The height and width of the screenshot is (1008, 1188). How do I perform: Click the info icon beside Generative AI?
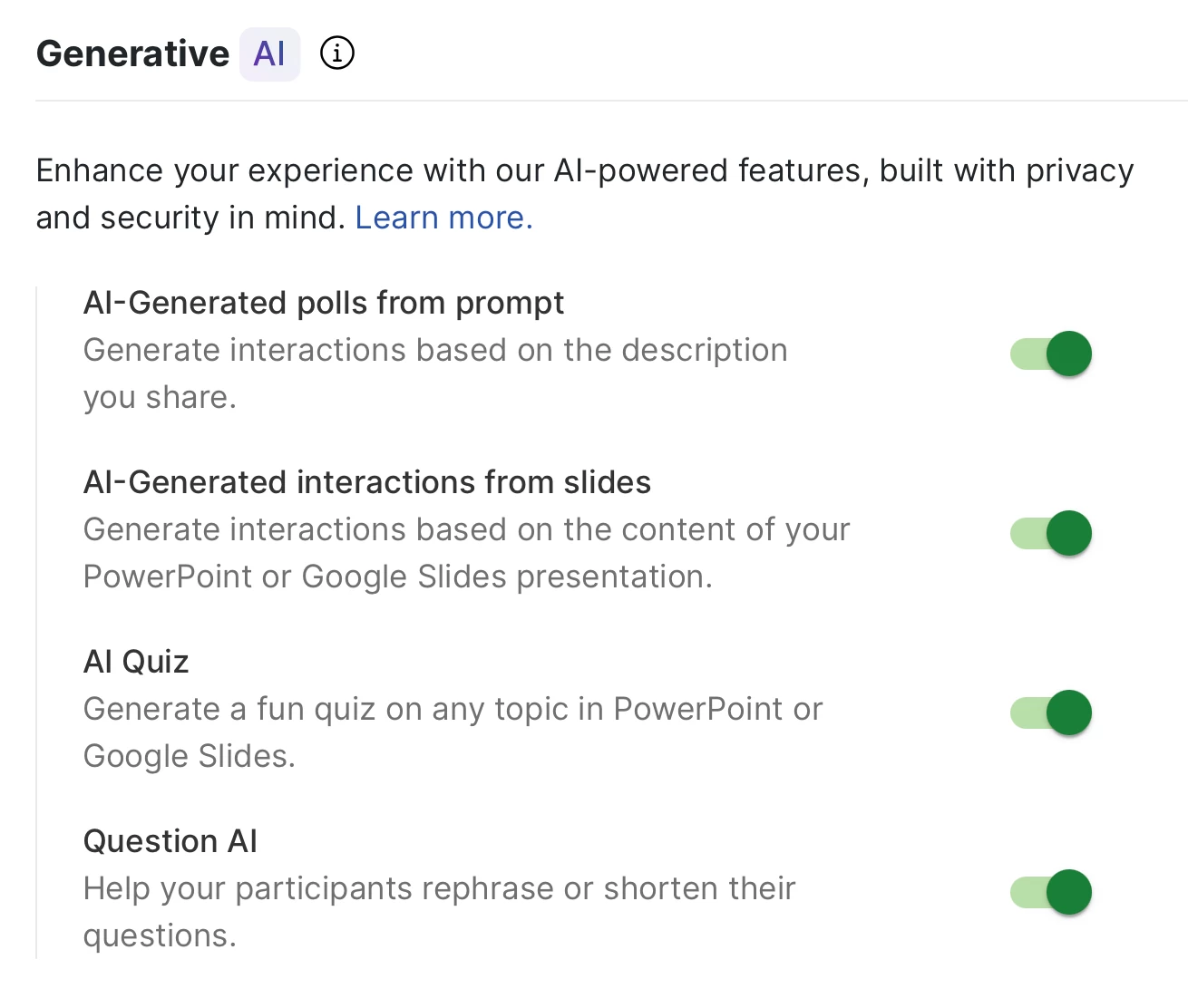click(337, 53)
